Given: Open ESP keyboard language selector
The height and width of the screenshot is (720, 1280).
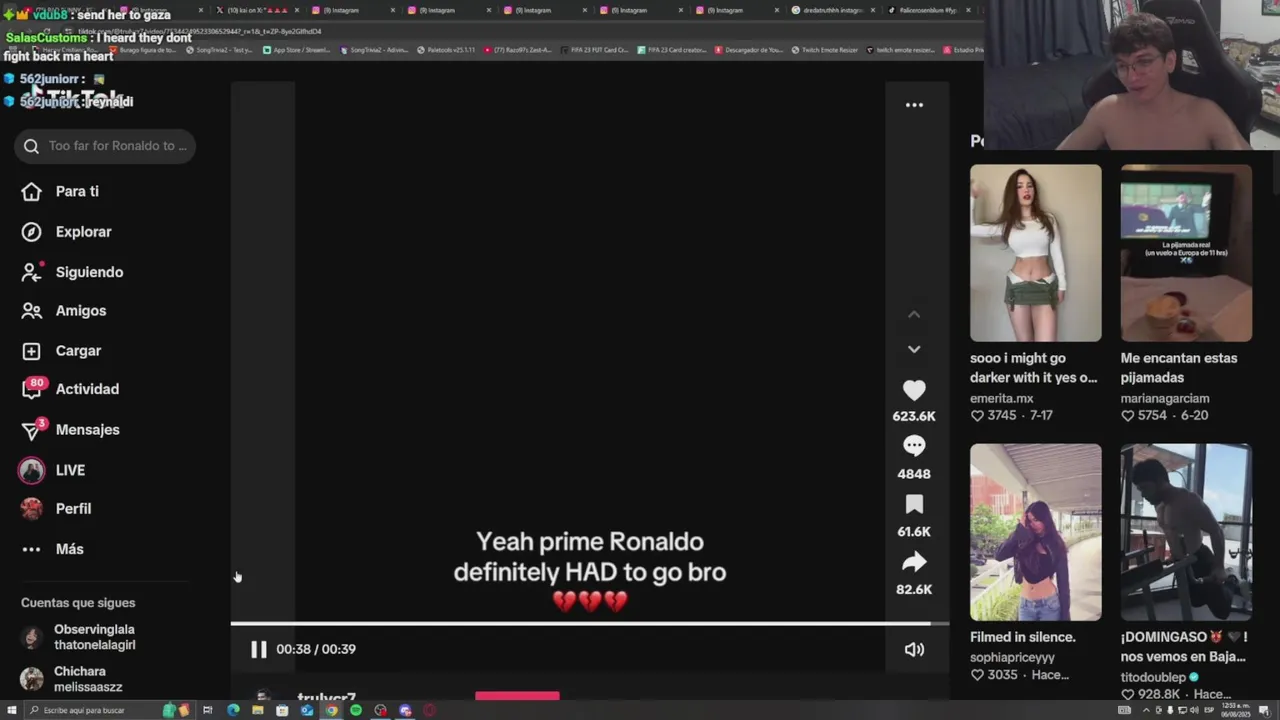Looking at the screenshot, I should (1208, 709).
